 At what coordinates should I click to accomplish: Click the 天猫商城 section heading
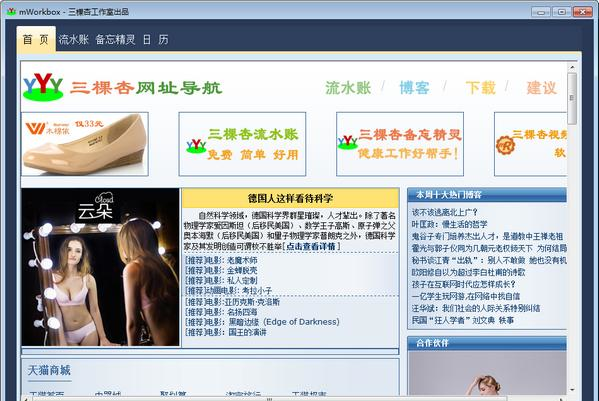[49, 370]
